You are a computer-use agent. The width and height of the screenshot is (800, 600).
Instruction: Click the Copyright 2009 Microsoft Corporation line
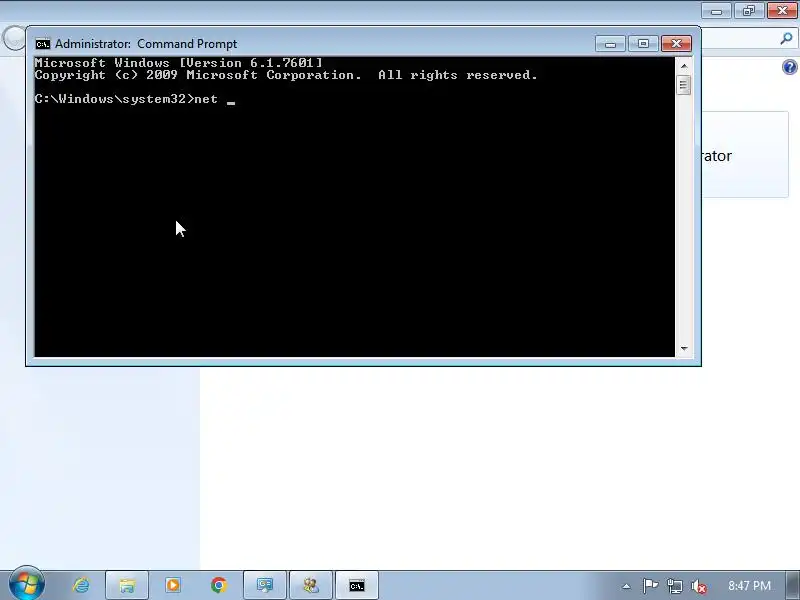click(x=286, y=75)
